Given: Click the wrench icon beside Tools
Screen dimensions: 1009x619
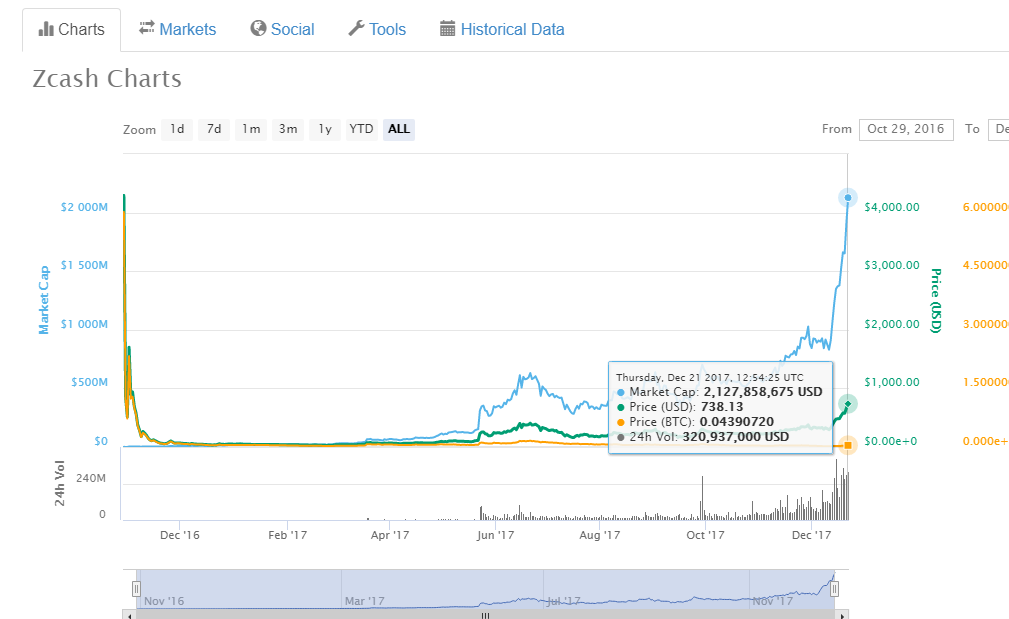Looking at the screenshot, I should point(356,28).
